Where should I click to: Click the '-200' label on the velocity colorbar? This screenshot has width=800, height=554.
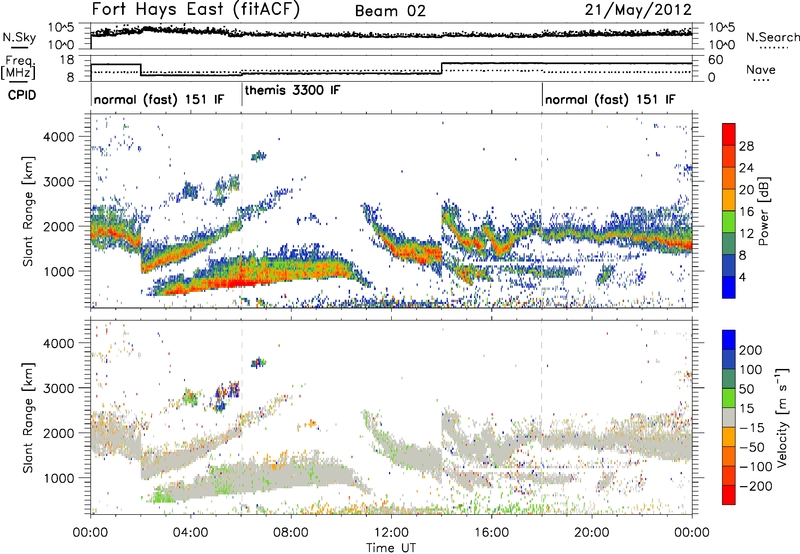[756, 486]
